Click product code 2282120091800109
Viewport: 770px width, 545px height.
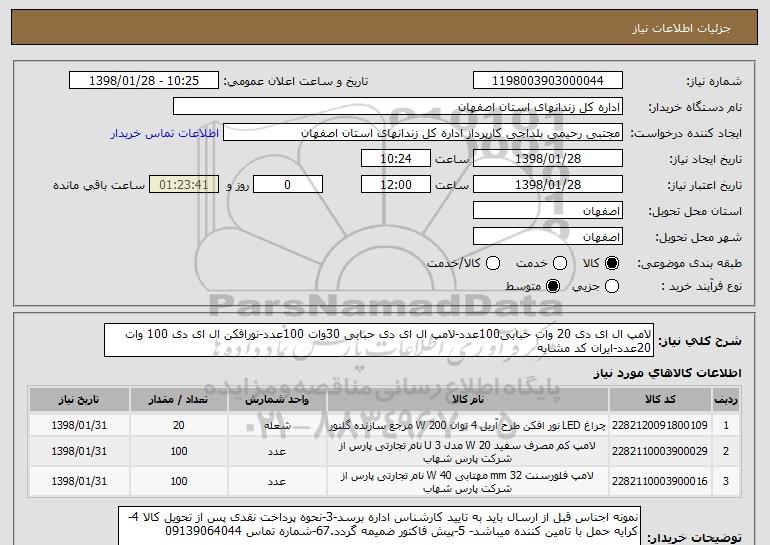(660, 425)
